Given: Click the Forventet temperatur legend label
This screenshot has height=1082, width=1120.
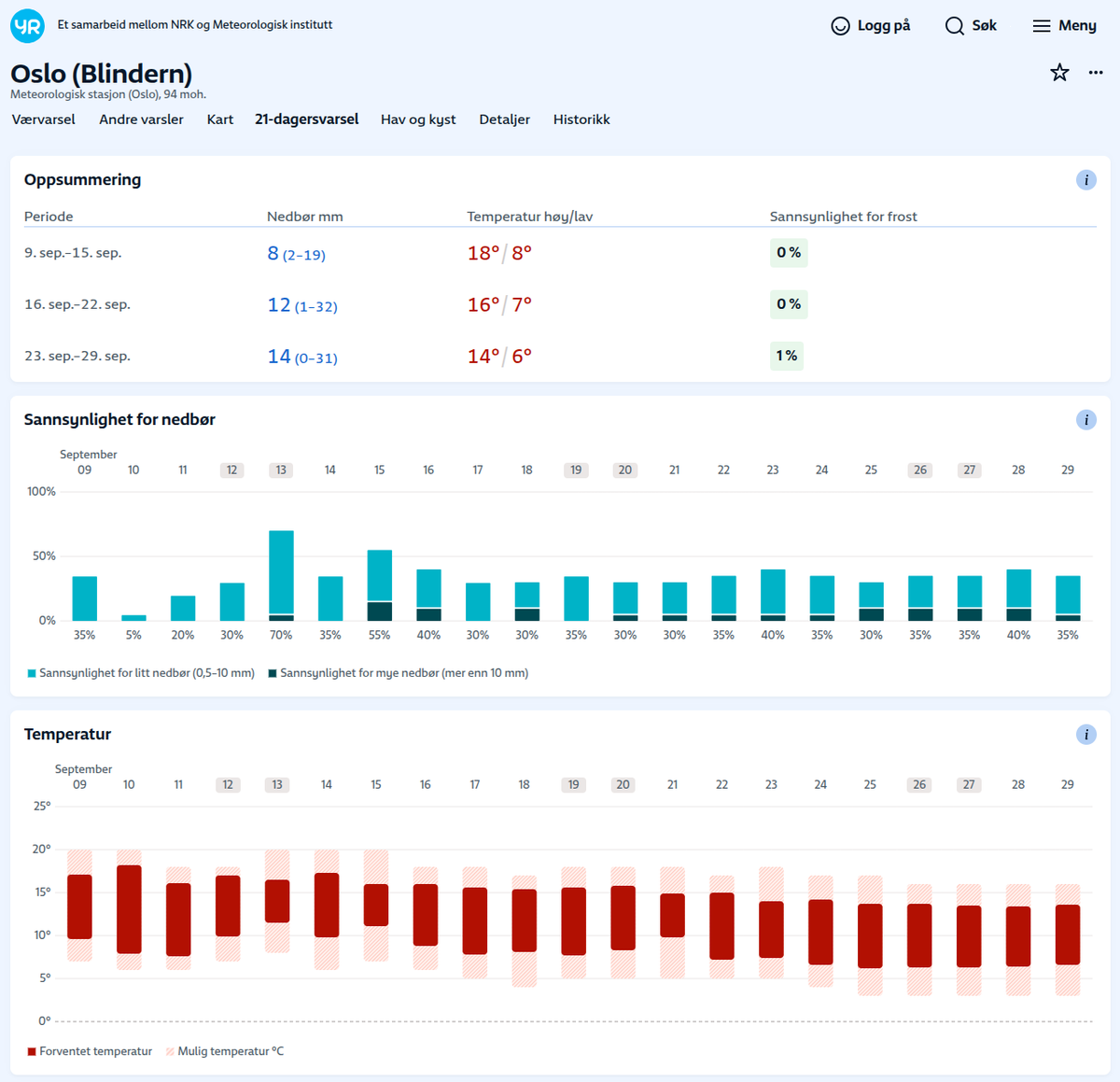Looking at the screenshot, I should (x=95, y=1051).
